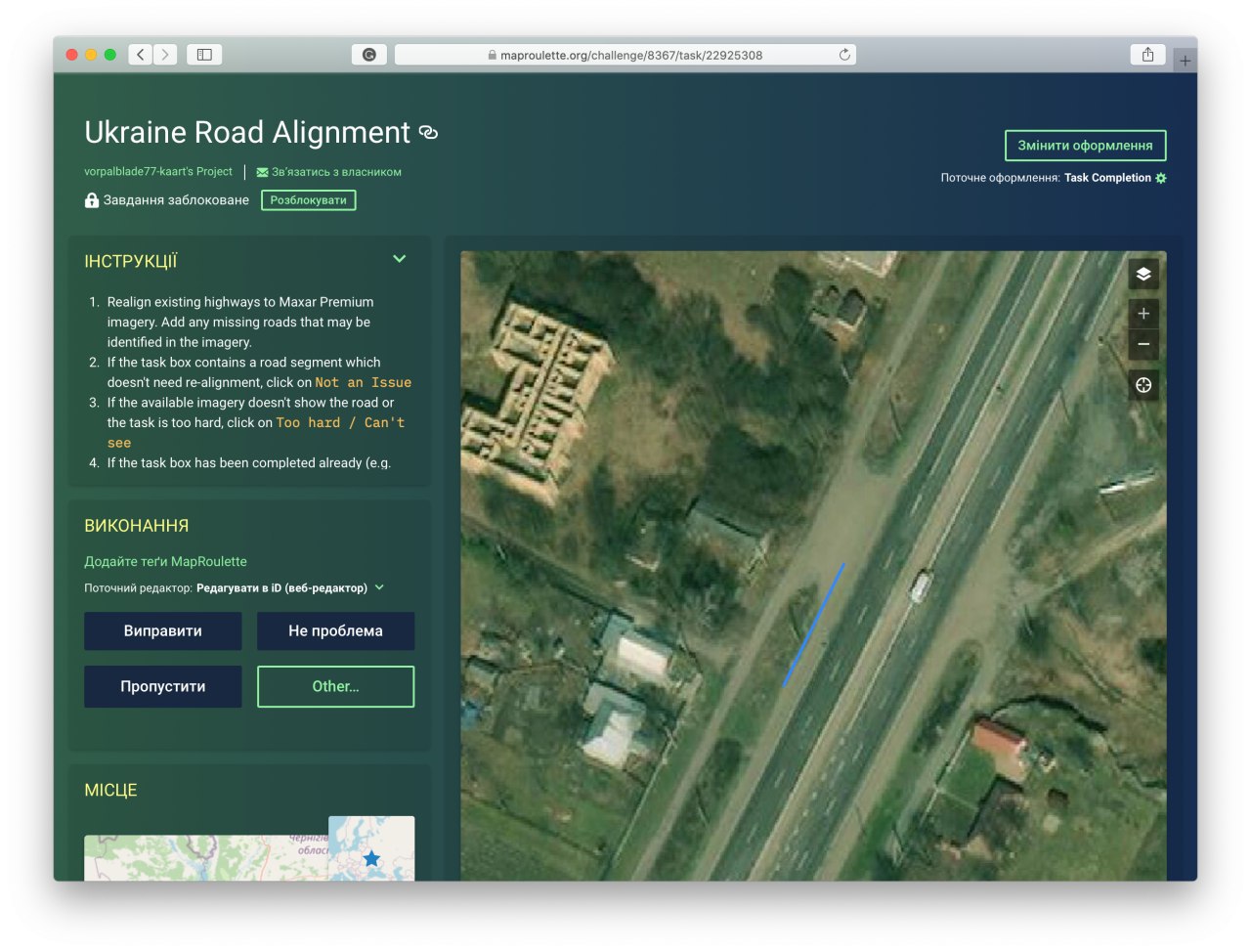Zoom in on the map
Image resolution: width=1251 pixels, height=952 pixels.
pyautogui.click(x=1143, y=314)
